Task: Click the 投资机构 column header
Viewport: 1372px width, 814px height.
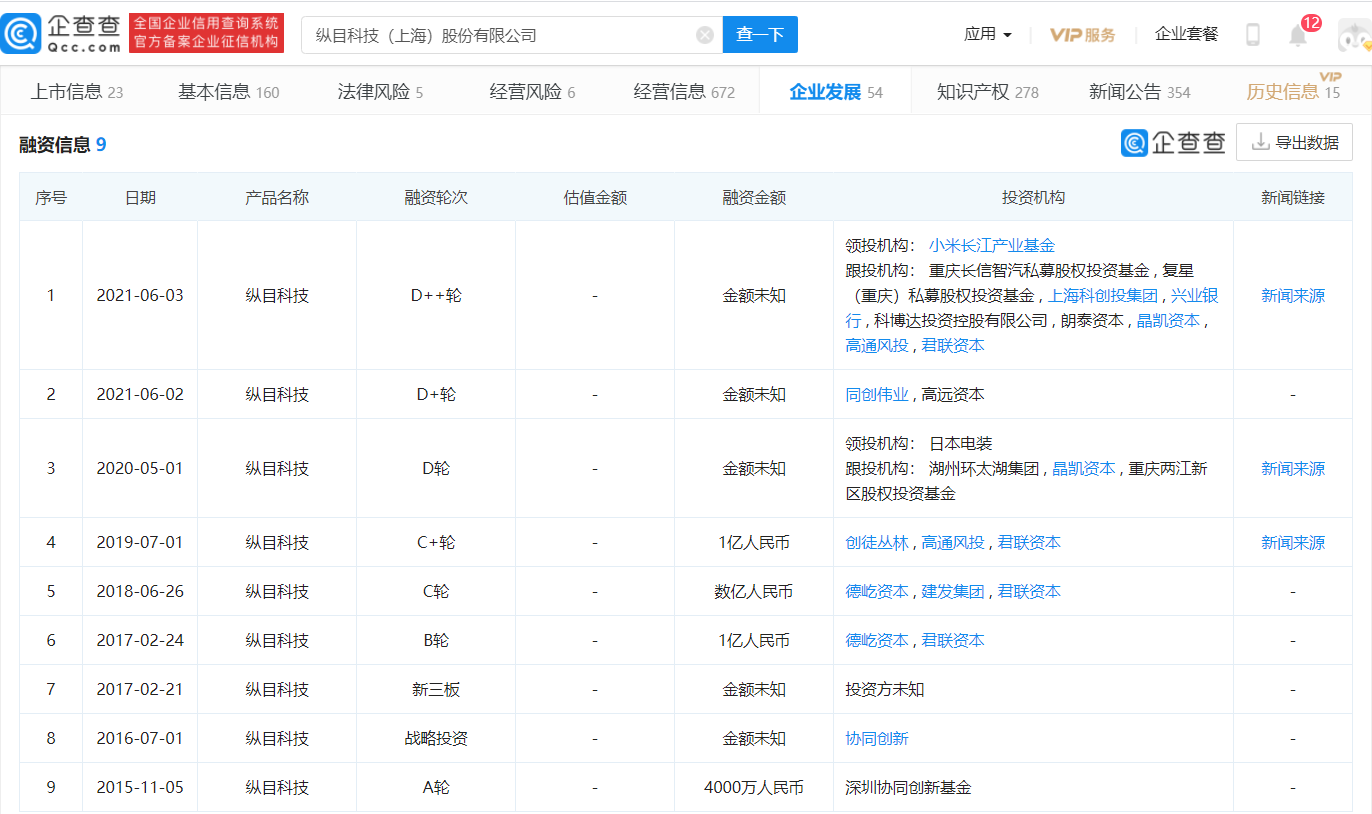Action: [1033, 197]
